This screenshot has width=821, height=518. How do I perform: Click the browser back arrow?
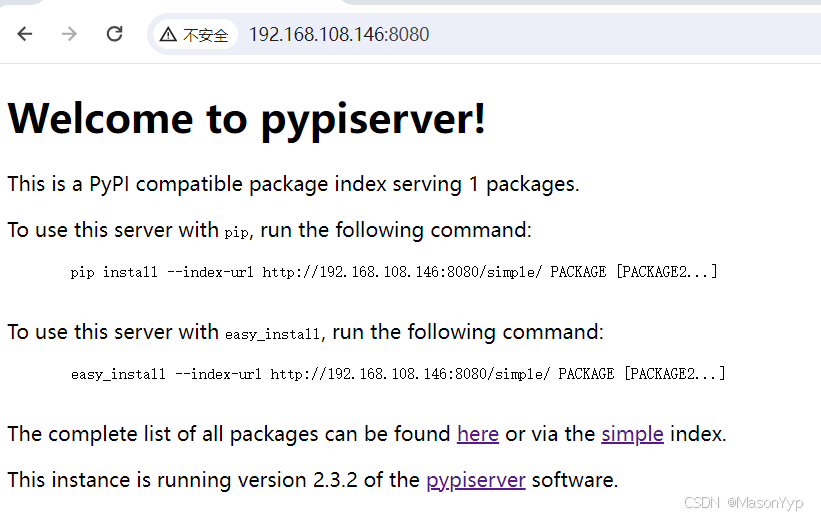click(25, 34)
